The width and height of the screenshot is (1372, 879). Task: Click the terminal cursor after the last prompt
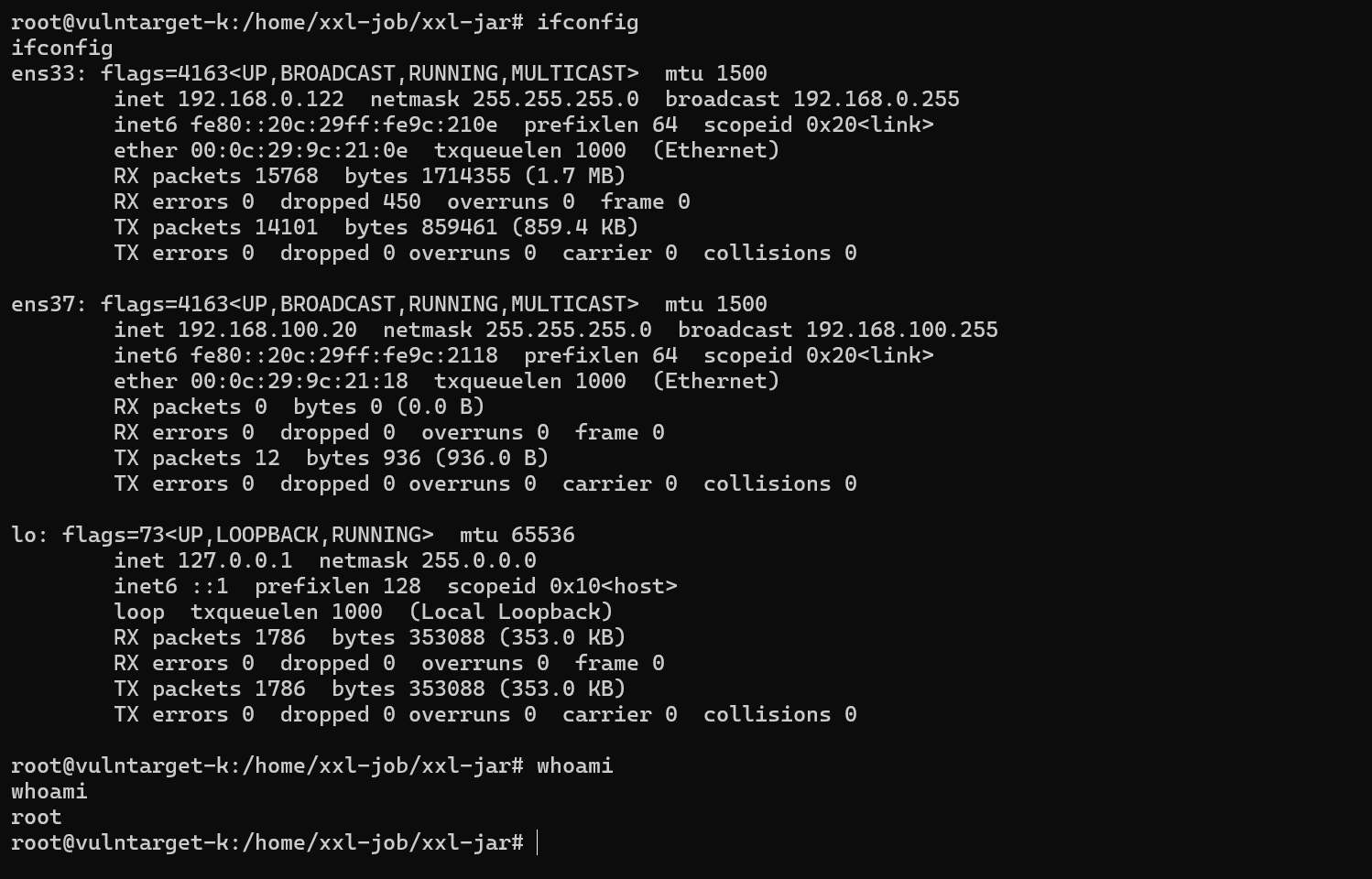coord(538,842)
